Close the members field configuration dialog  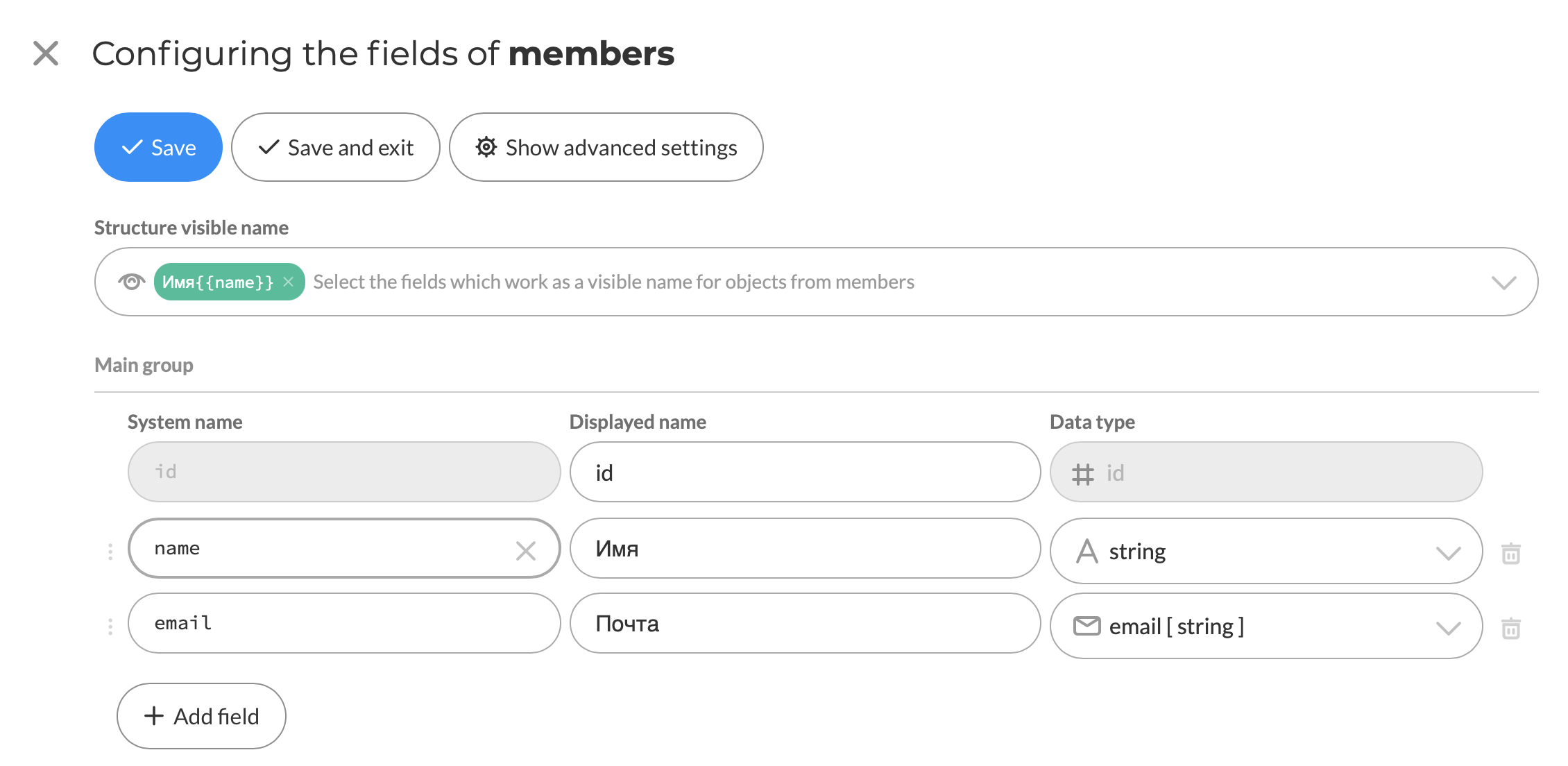coord(46,53)
